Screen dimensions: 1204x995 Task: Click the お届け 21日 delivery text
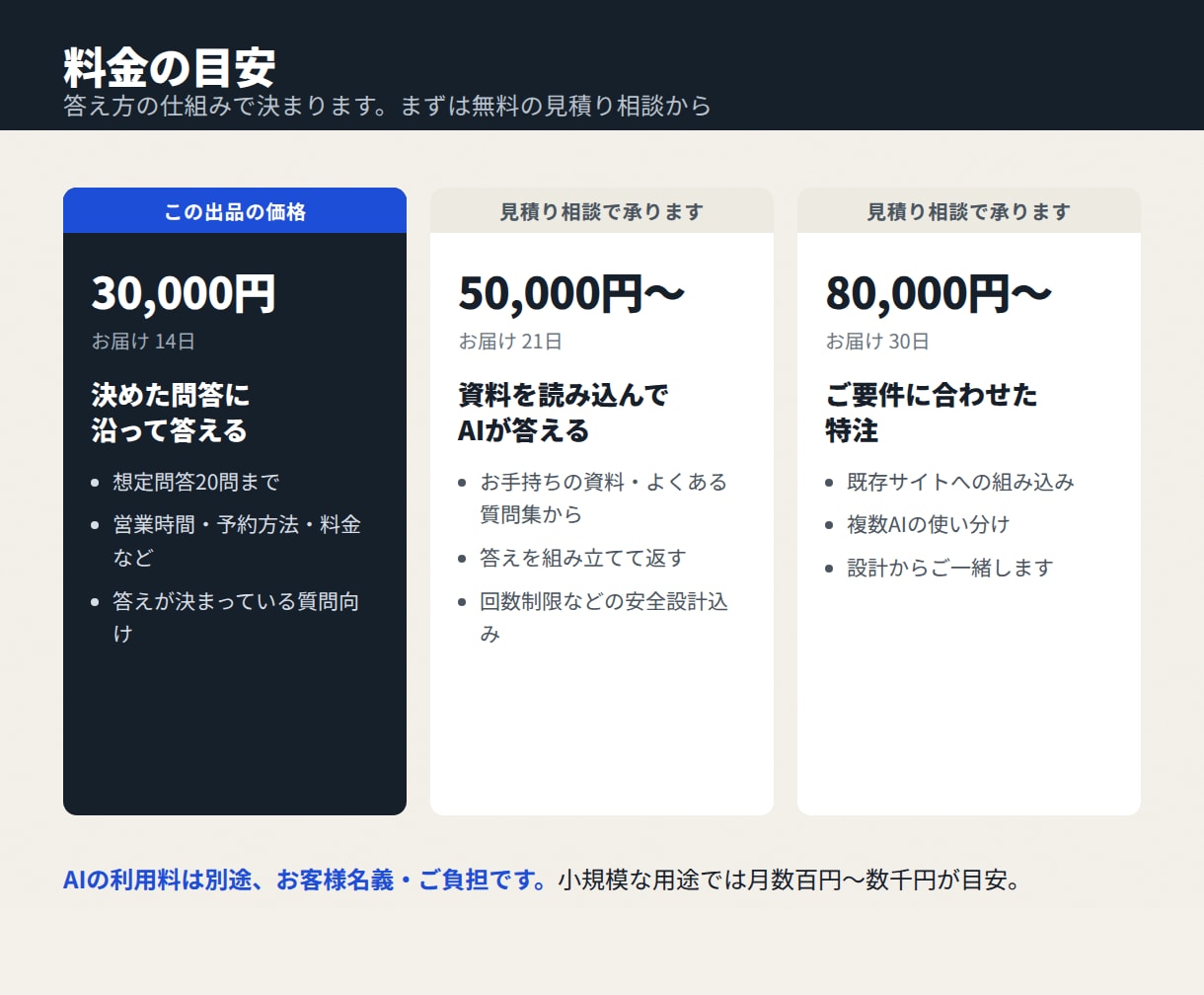510,342
